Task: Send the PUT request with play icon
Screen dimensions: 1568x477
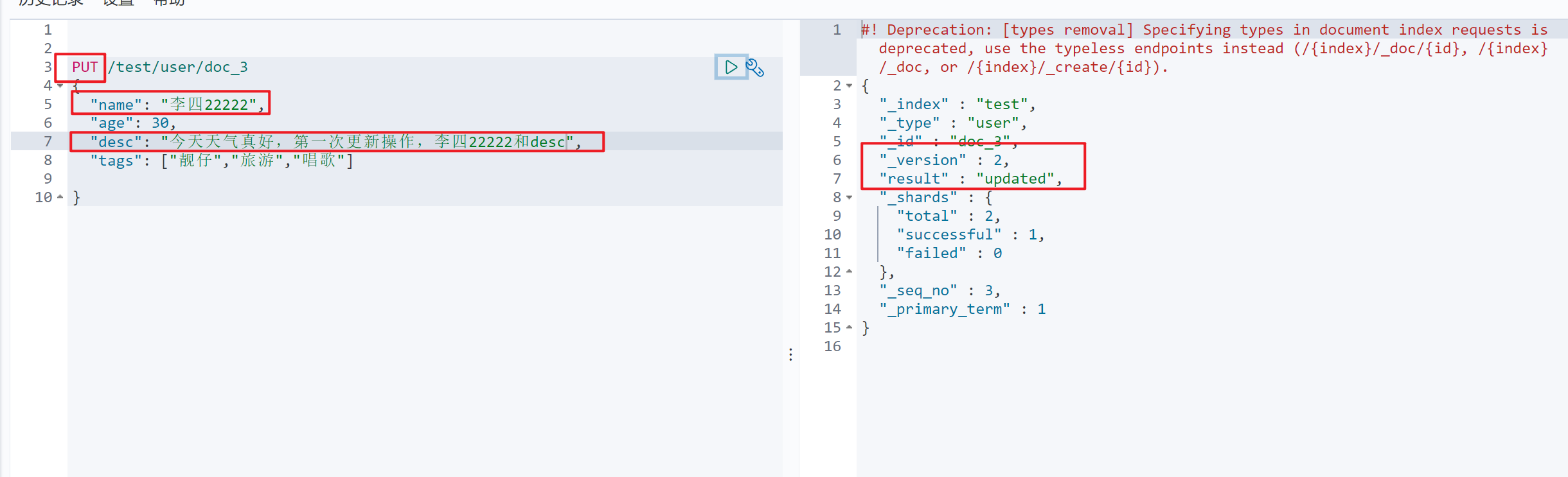Action: click(x=731, y=67)
